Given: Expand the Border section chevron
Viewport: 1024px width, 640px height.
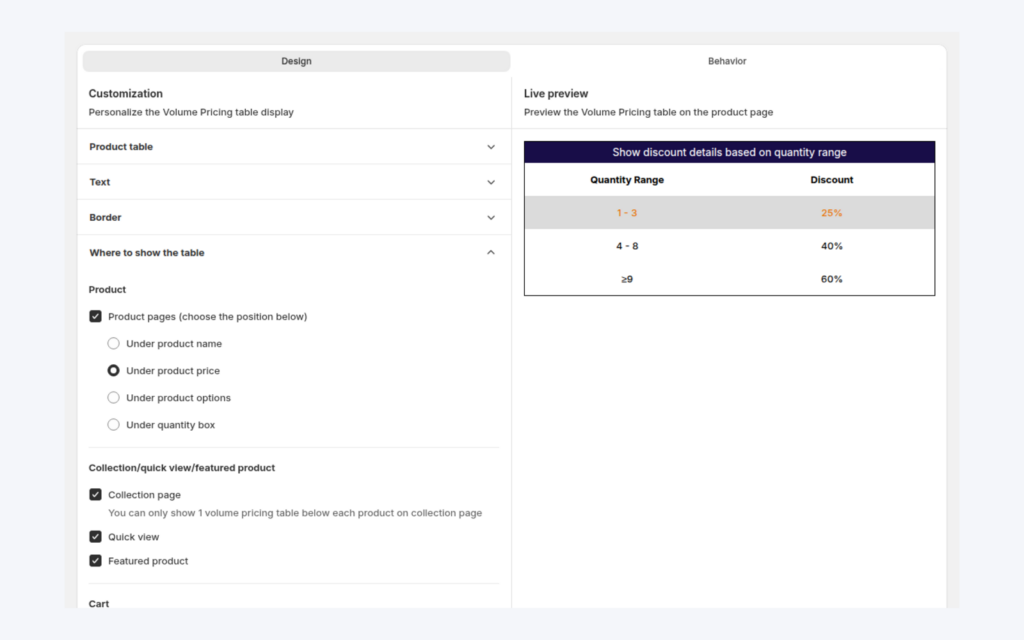Looking at the screenshot, I should (491, 217).
